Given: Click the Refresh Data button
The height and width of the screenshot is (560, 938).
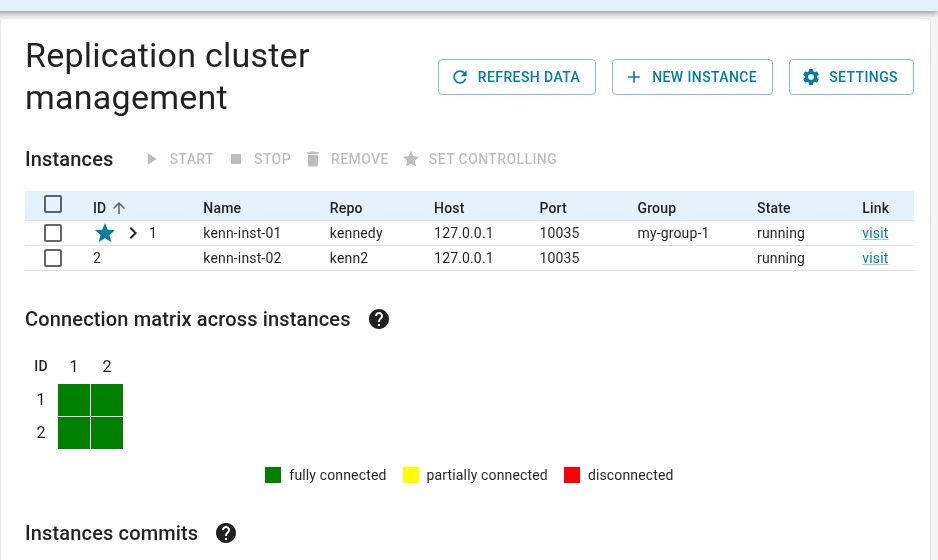Looking at the screenshot, I should [517, 77].
